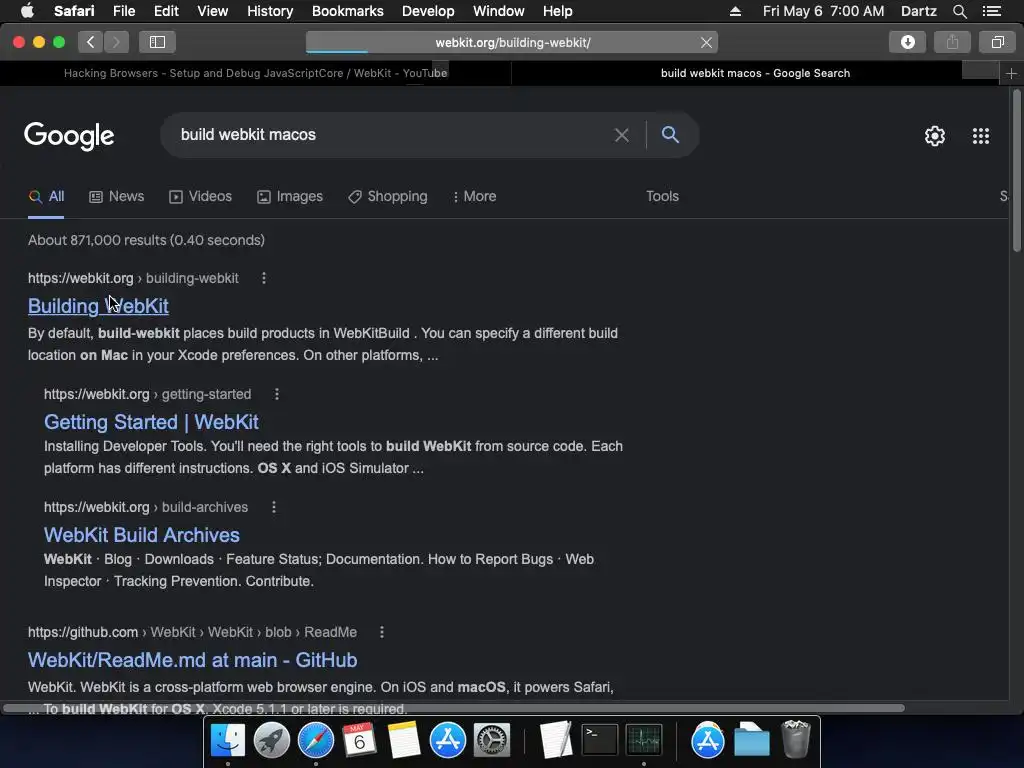Click the horizontal page scrollbar
This screenshot has width=1024, height=768.
[x=454, y=708]
